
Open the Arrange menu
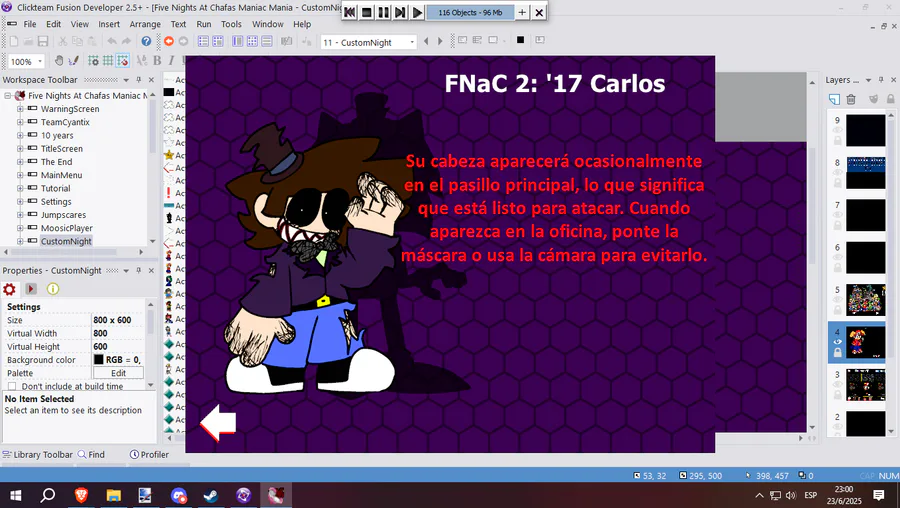point(145,24)
